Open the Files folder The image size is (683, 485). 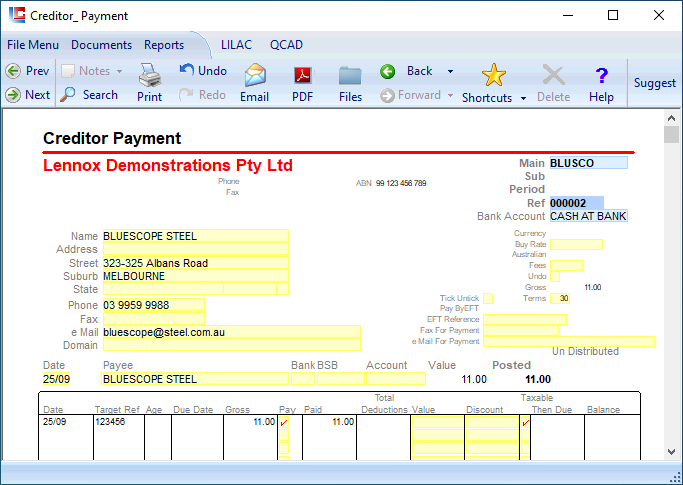[x=350, y=83]
